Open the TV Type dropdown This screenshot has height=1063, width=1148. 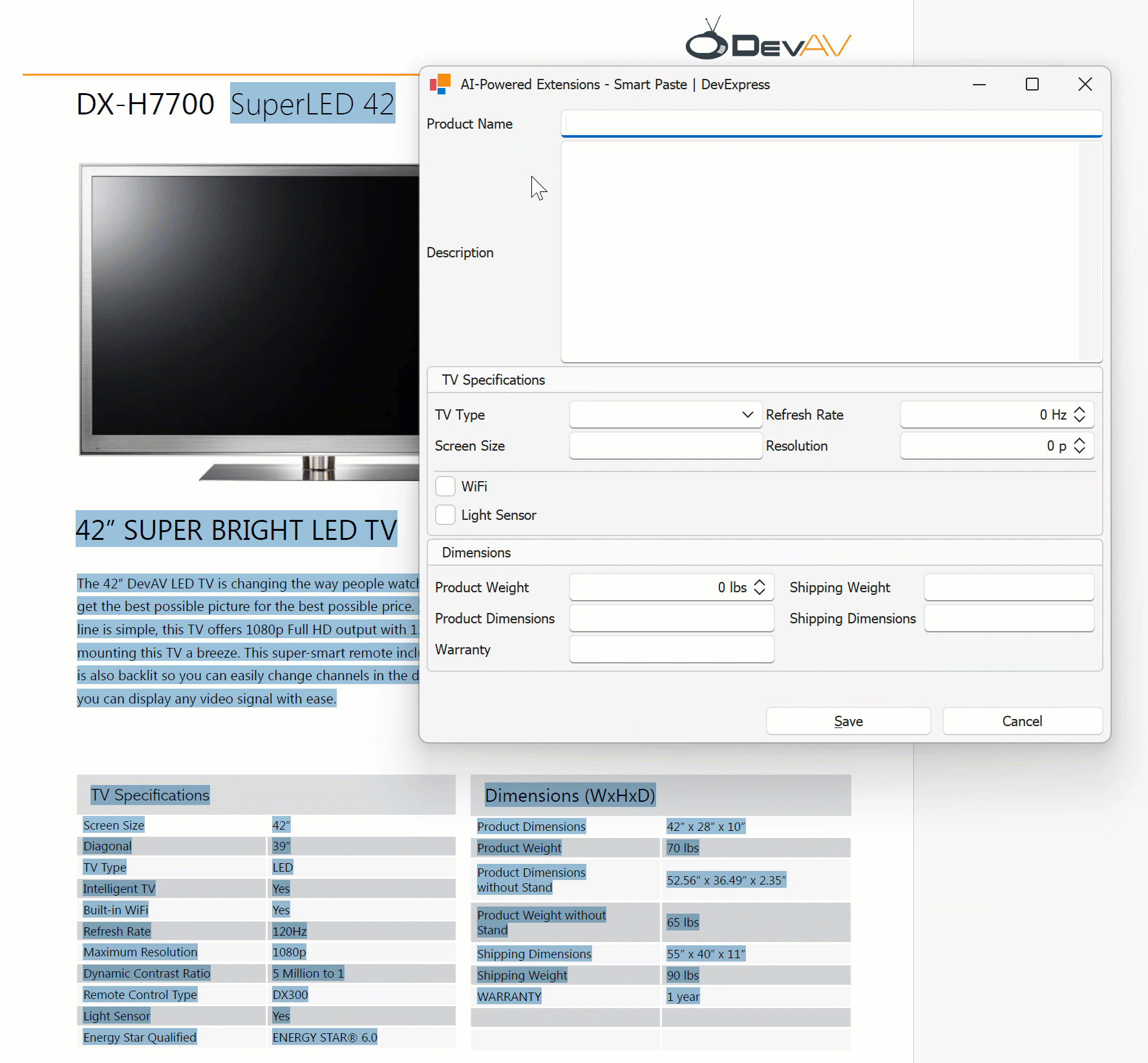(x=747, y=414)
